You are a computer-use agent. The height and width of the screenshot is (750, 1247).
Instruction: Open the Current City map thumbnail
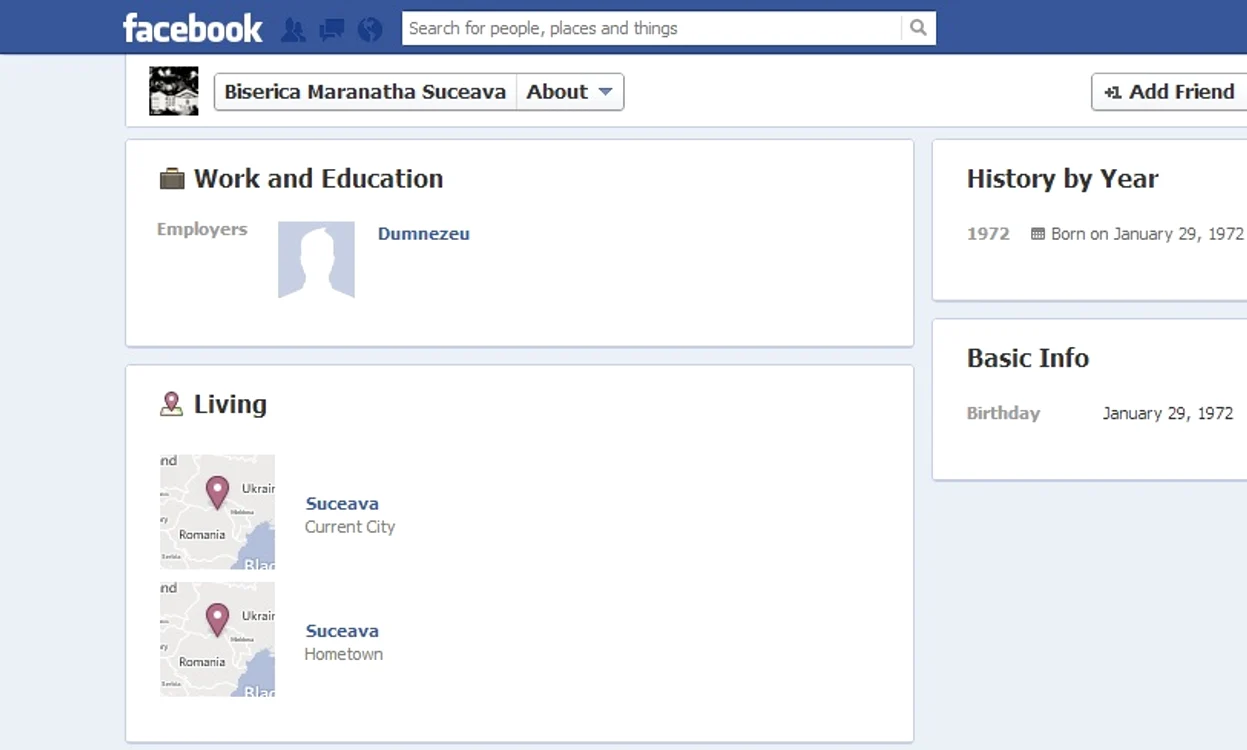click(217, 512)
